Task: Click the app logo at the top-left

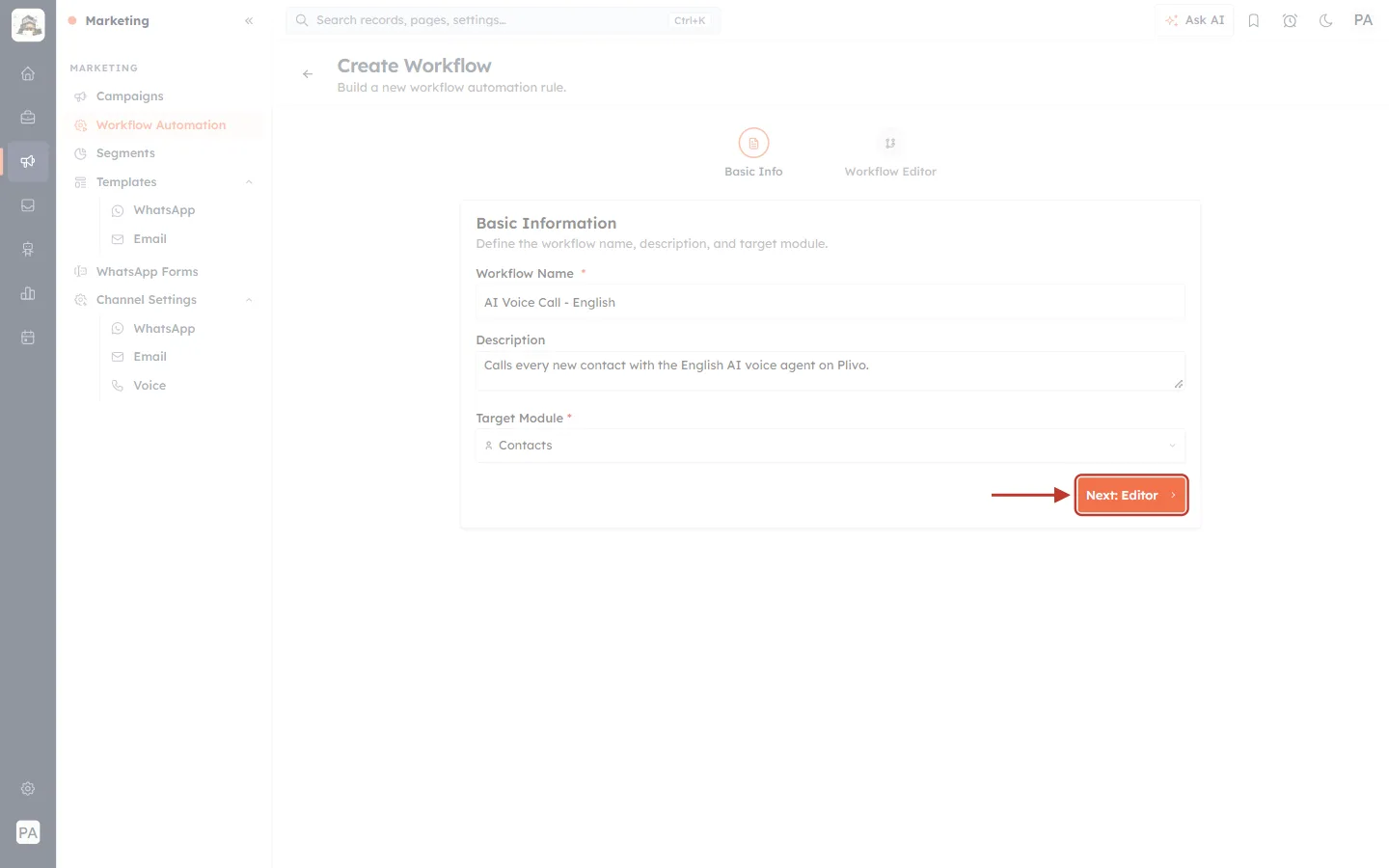Action: tap(28, 25)
